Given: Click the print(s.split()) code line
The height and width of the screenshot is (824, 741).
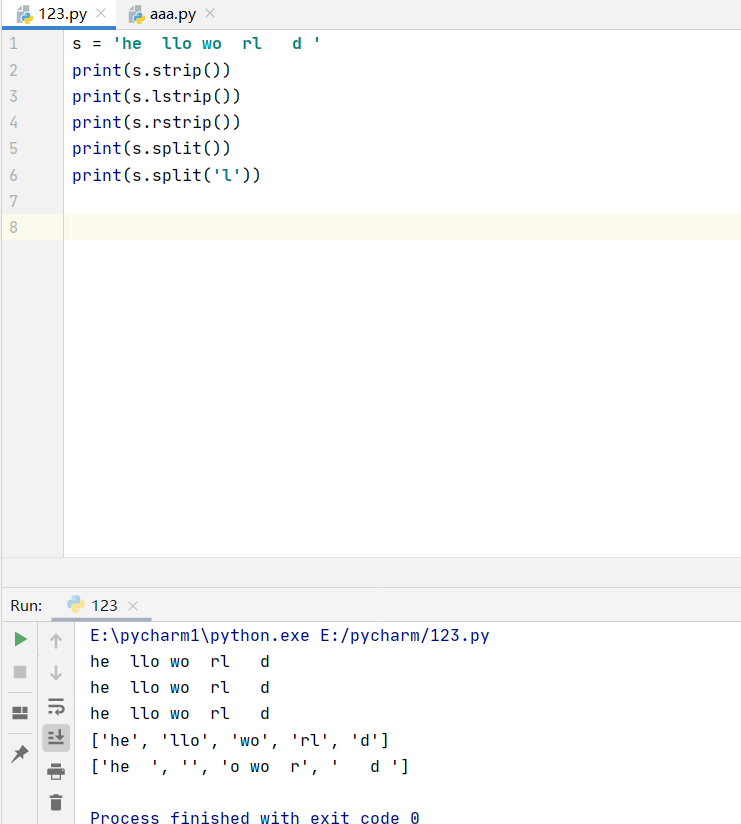Looking at the screenshot, I should [151, 148].
